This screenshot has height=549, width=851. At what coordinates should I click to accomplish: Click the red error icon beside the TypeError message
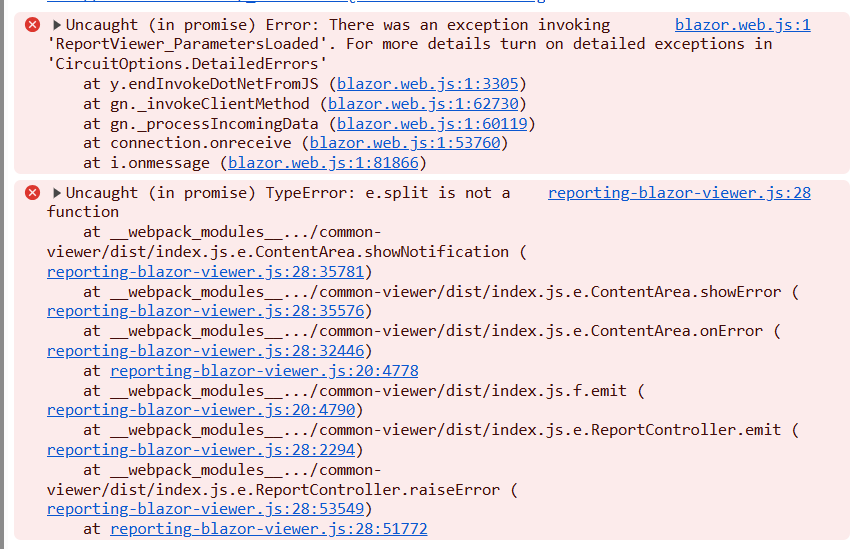click(32, 192)
